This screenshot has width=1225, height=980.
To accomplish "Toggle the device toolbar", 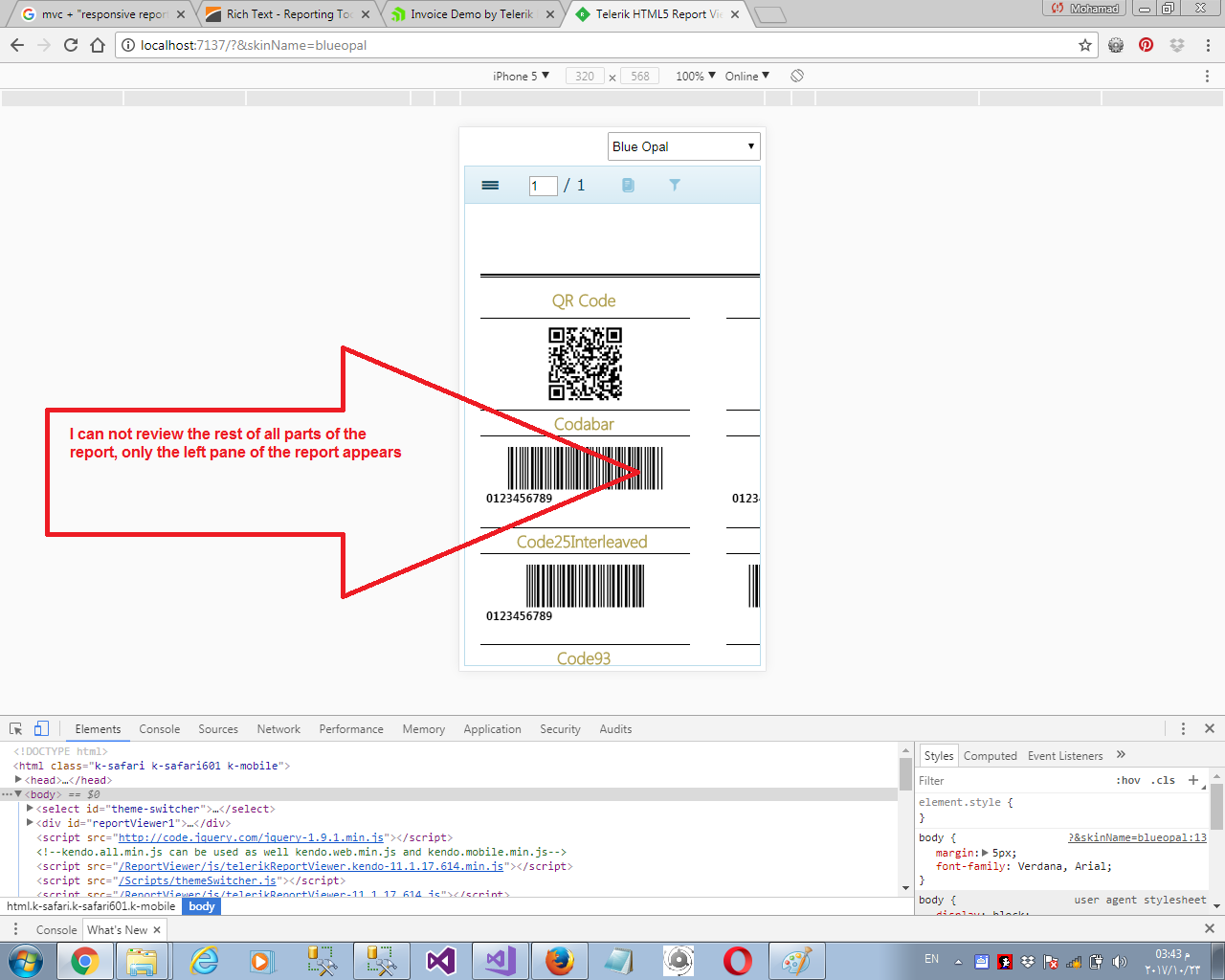I will point(41,728).
